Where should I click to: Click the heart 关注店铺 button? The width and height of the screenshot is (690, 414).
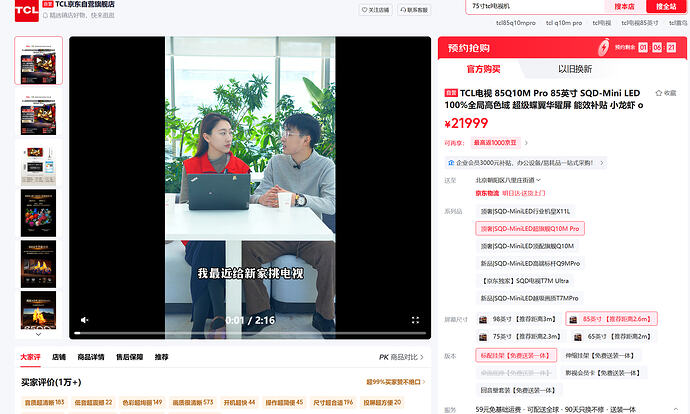pyautogui.click(x=375, y=10)
